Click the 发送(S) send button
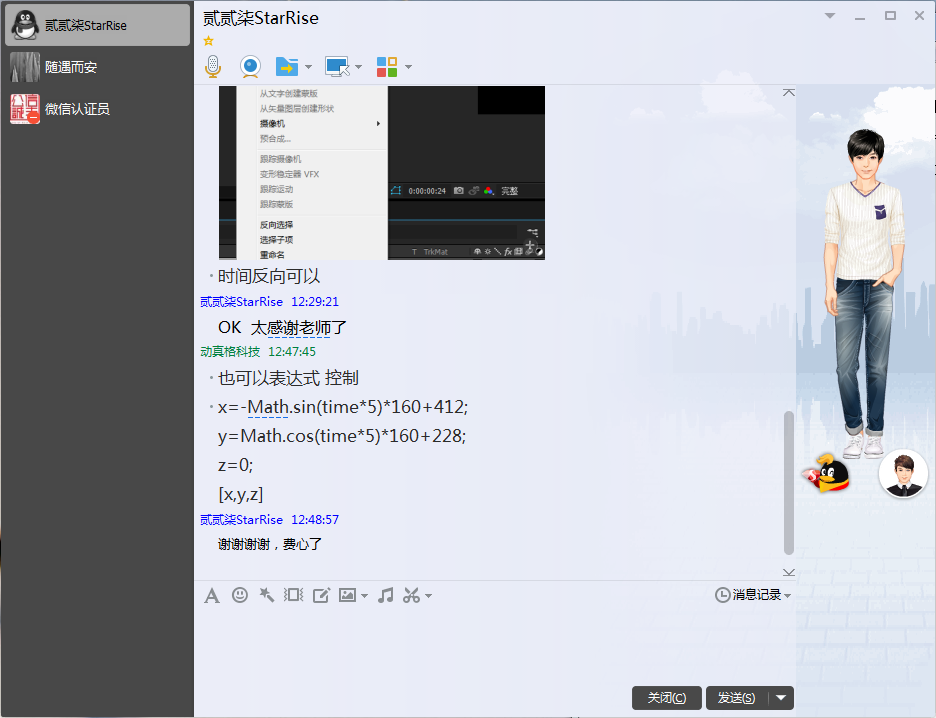 pyautogui.click(x=737, y=698)
